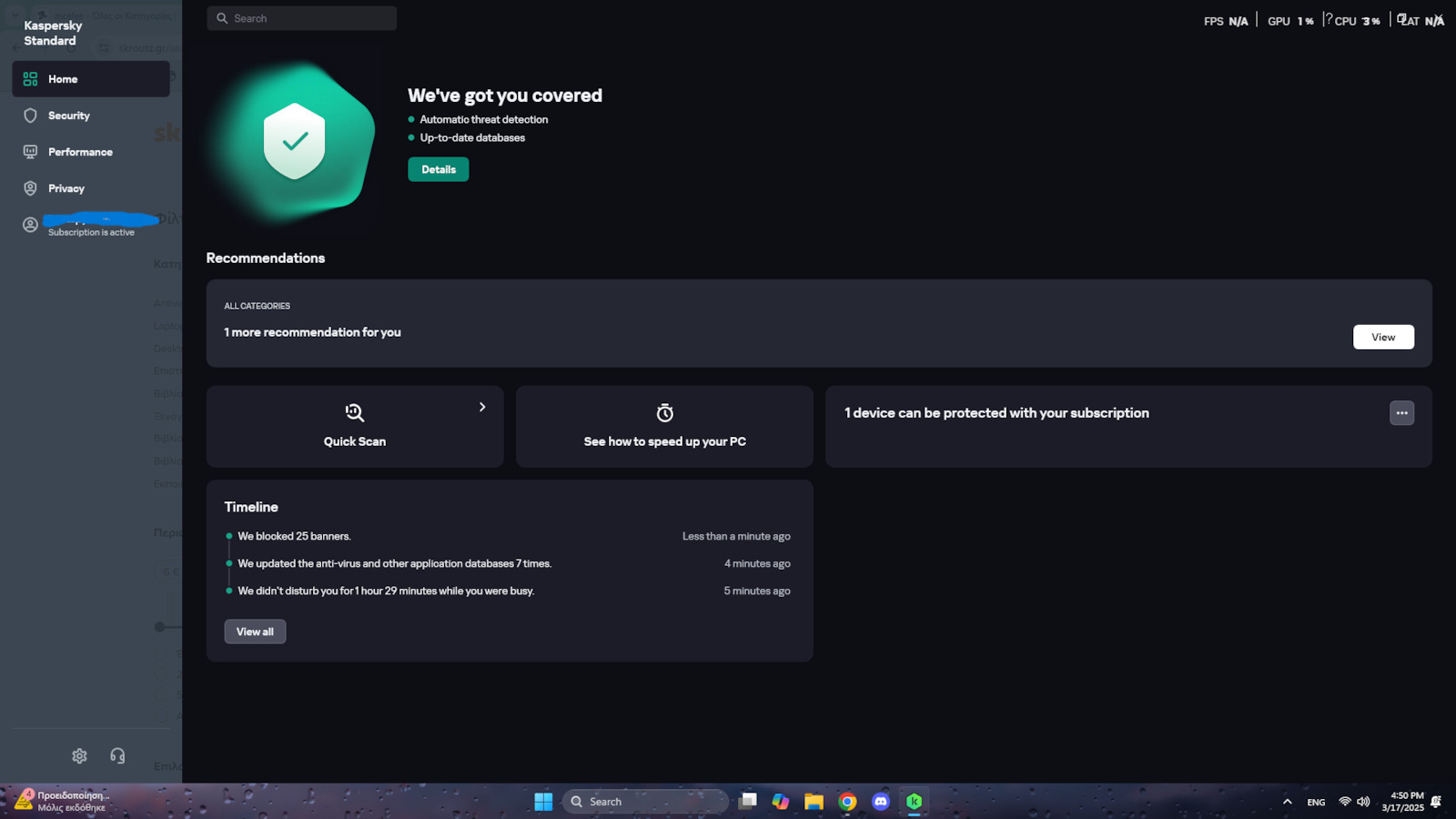Start a Quick Scan from the tile
This screenshot has height=819, width=1456.
355,427
